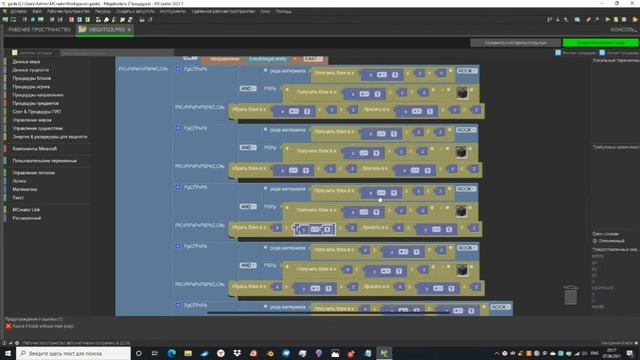Open AND dropdown in fourth Если block
Viewport: 640px width, 360px height.
[248, 265]
